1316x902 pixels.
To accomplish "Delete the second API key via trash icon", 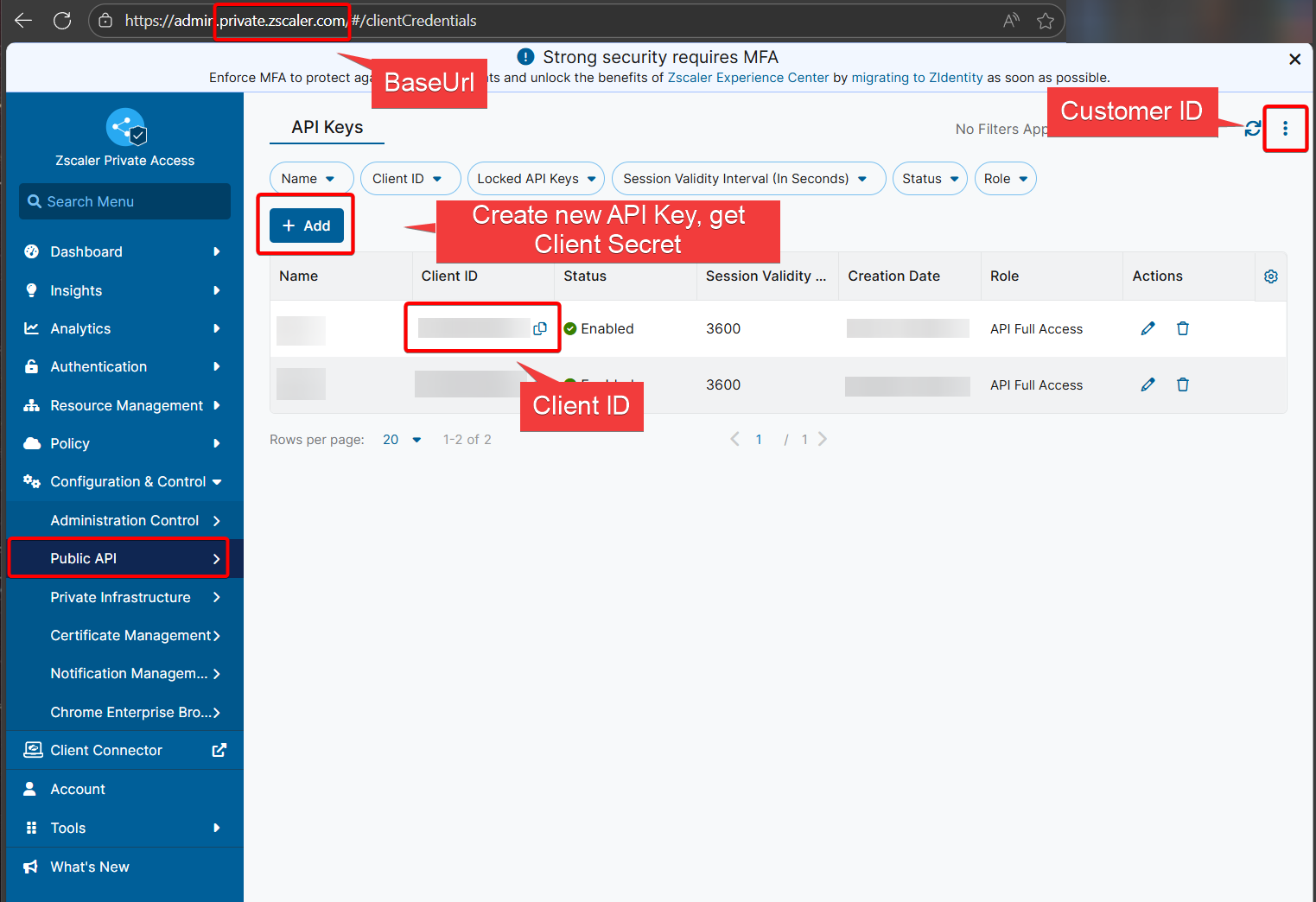I will 1183,384.
